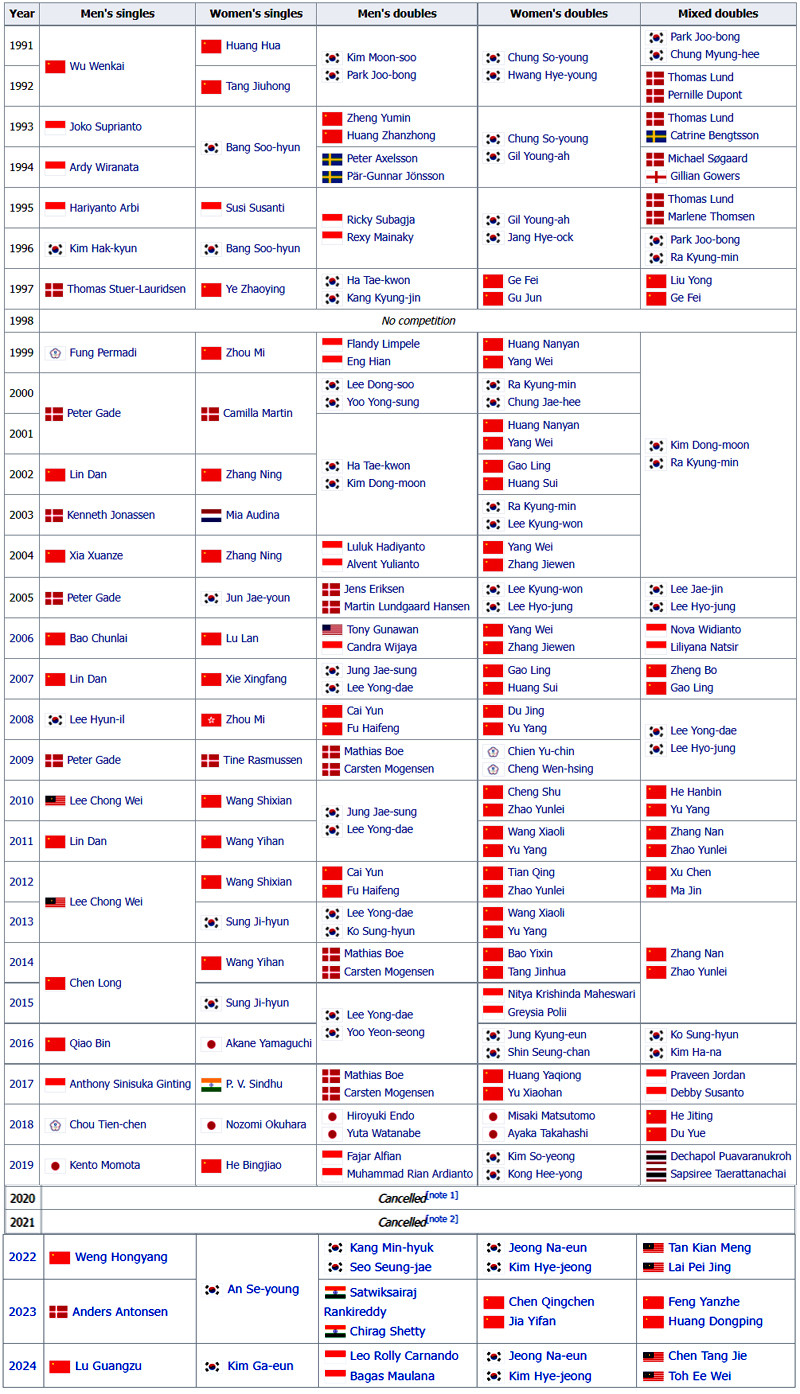Click the Denmark flag beside Camilla Martin
This screenshot has height=1394, width=800.
coord(210,413)
